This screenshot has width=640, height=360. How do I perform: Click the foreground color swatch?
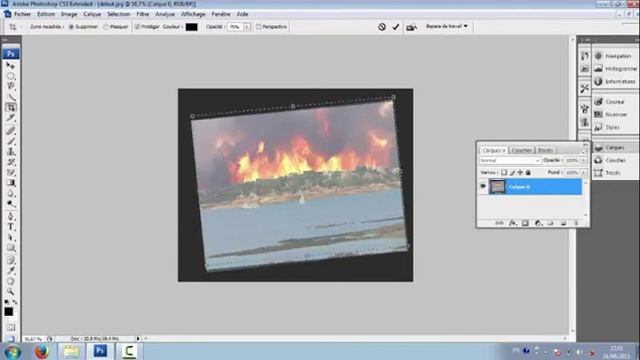[x=9, y=312]
